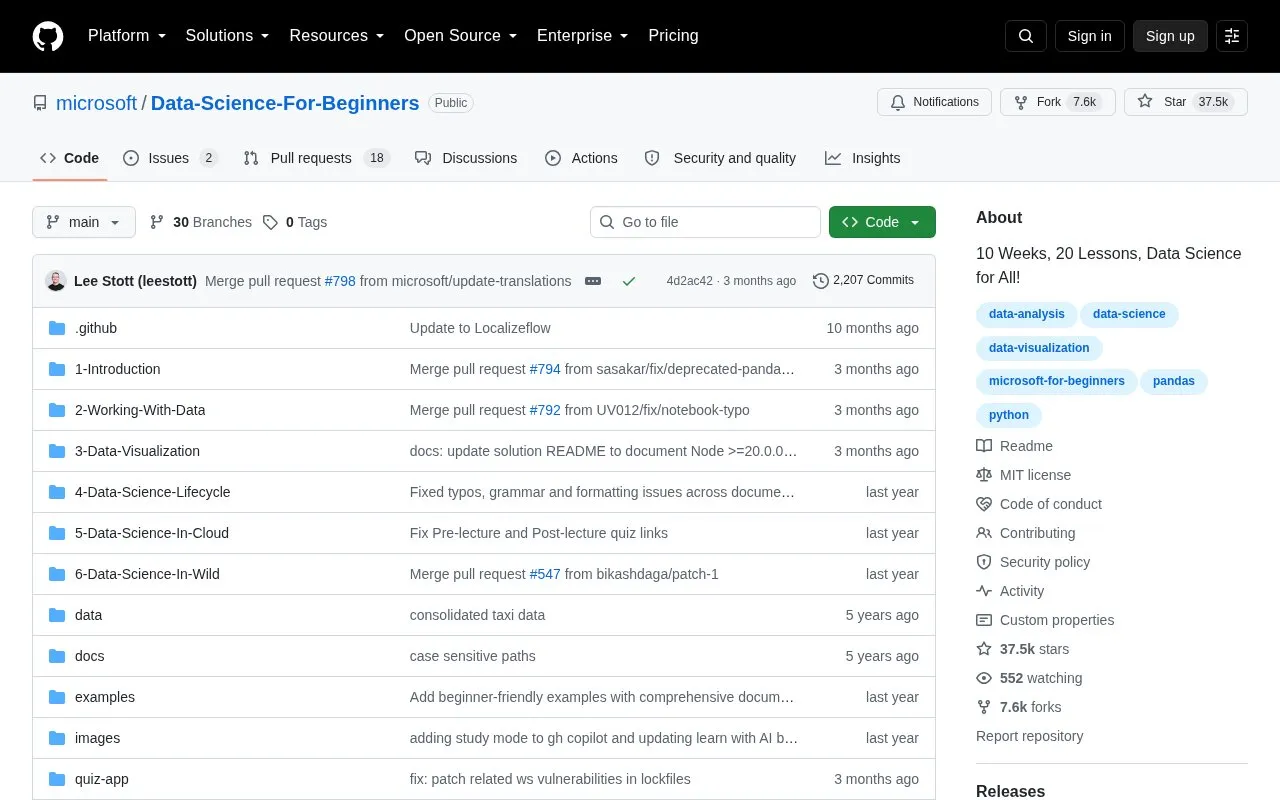
Task: Click the data-science topic tag
Action: click(1129, 314)
